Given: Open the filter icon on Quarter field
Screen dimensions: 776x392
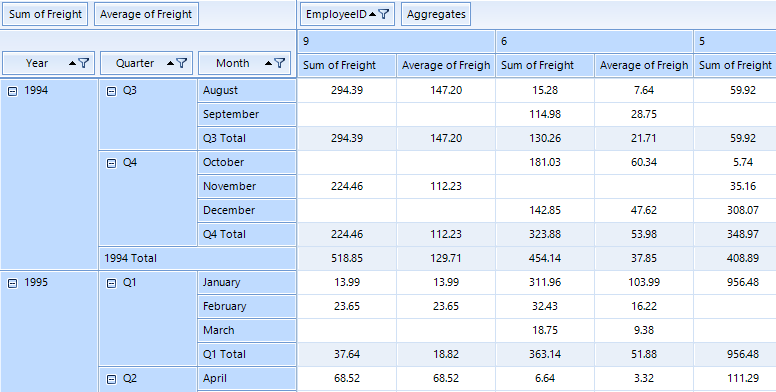Looking at the screenshot, I should [182, 63].
